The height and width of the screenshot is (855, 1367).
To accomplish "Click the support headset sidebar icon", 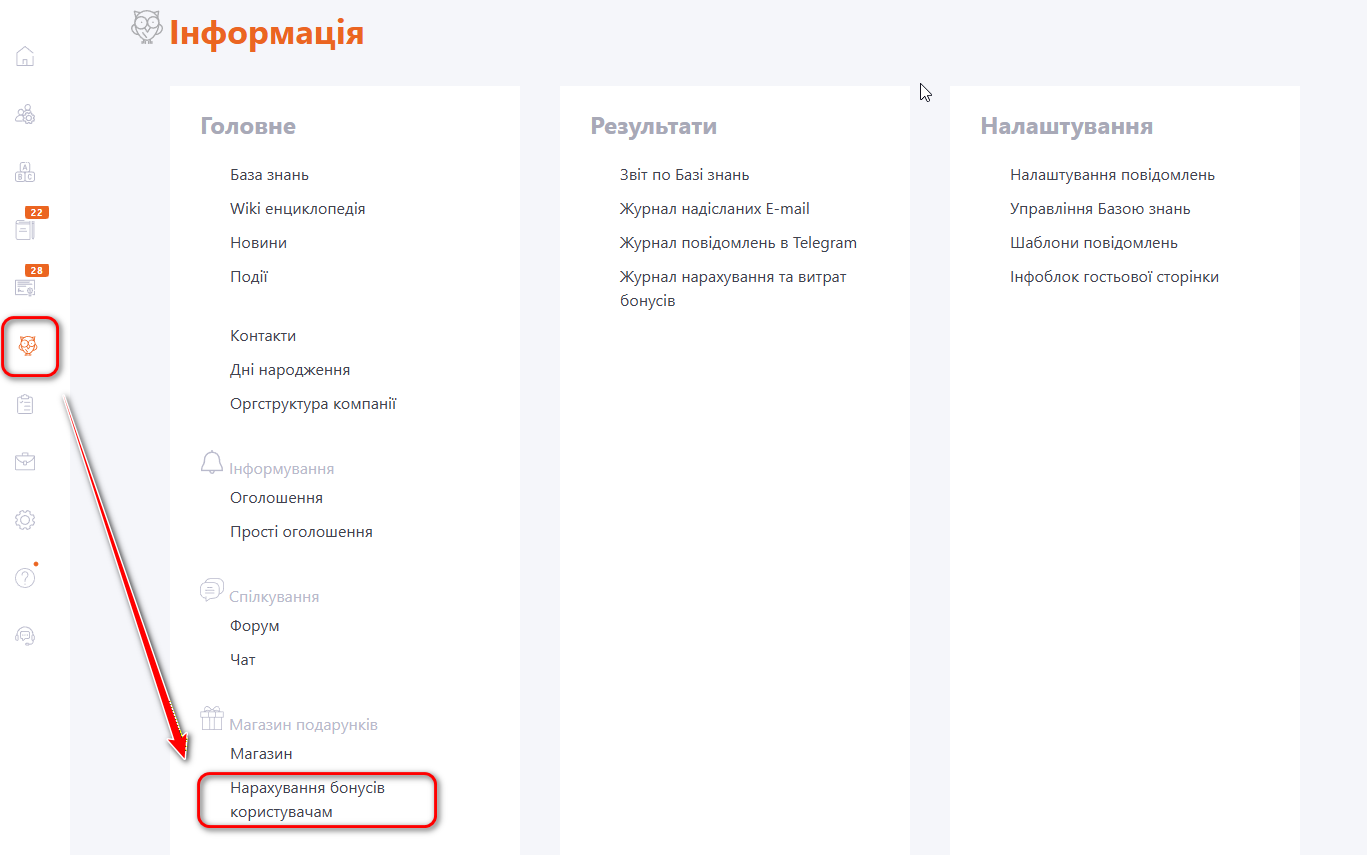I will click(x=25, y=636).
